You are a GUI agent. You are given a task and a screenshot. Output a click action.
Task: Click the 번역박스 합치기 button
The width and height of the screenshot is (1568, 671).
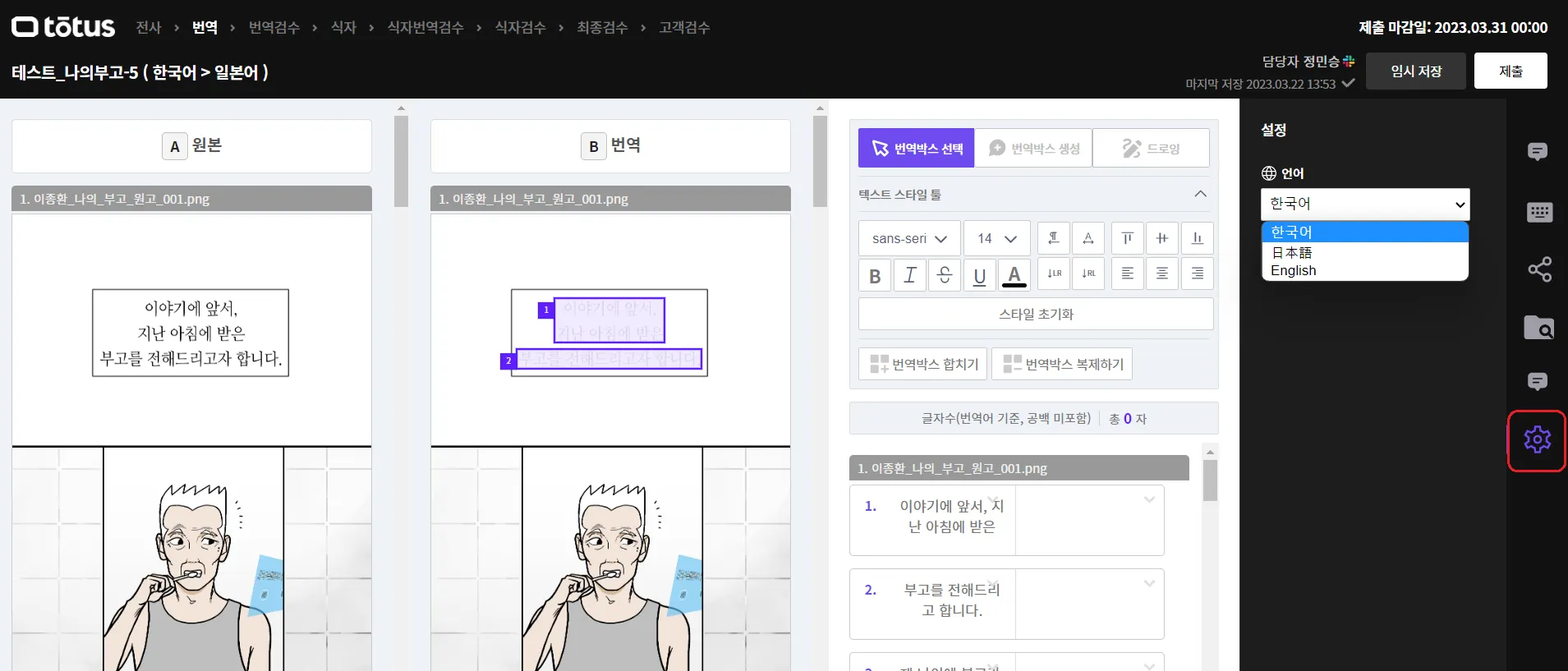pos(923,364)
